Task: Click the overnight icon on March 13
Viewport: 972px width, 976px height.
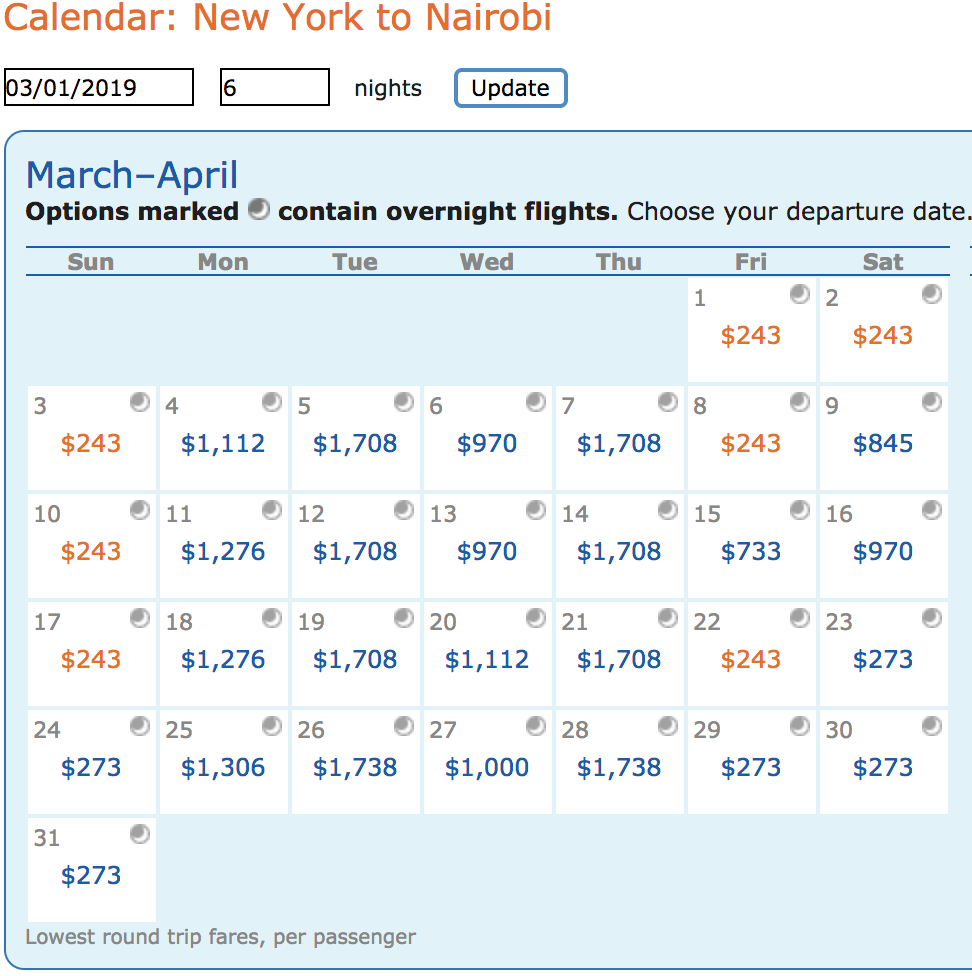Action: click(536, 510)
